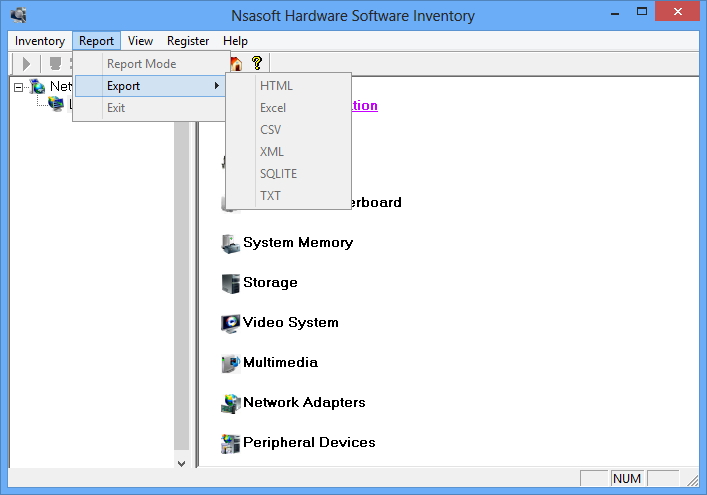
Task: Close the Nsasoft Hardware Software Inventory window
Action: coord(677,12)
